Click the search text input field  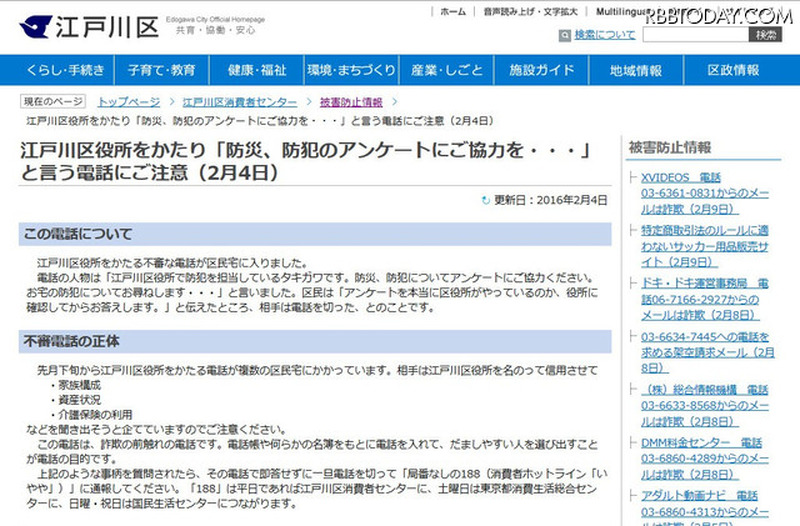692,35
